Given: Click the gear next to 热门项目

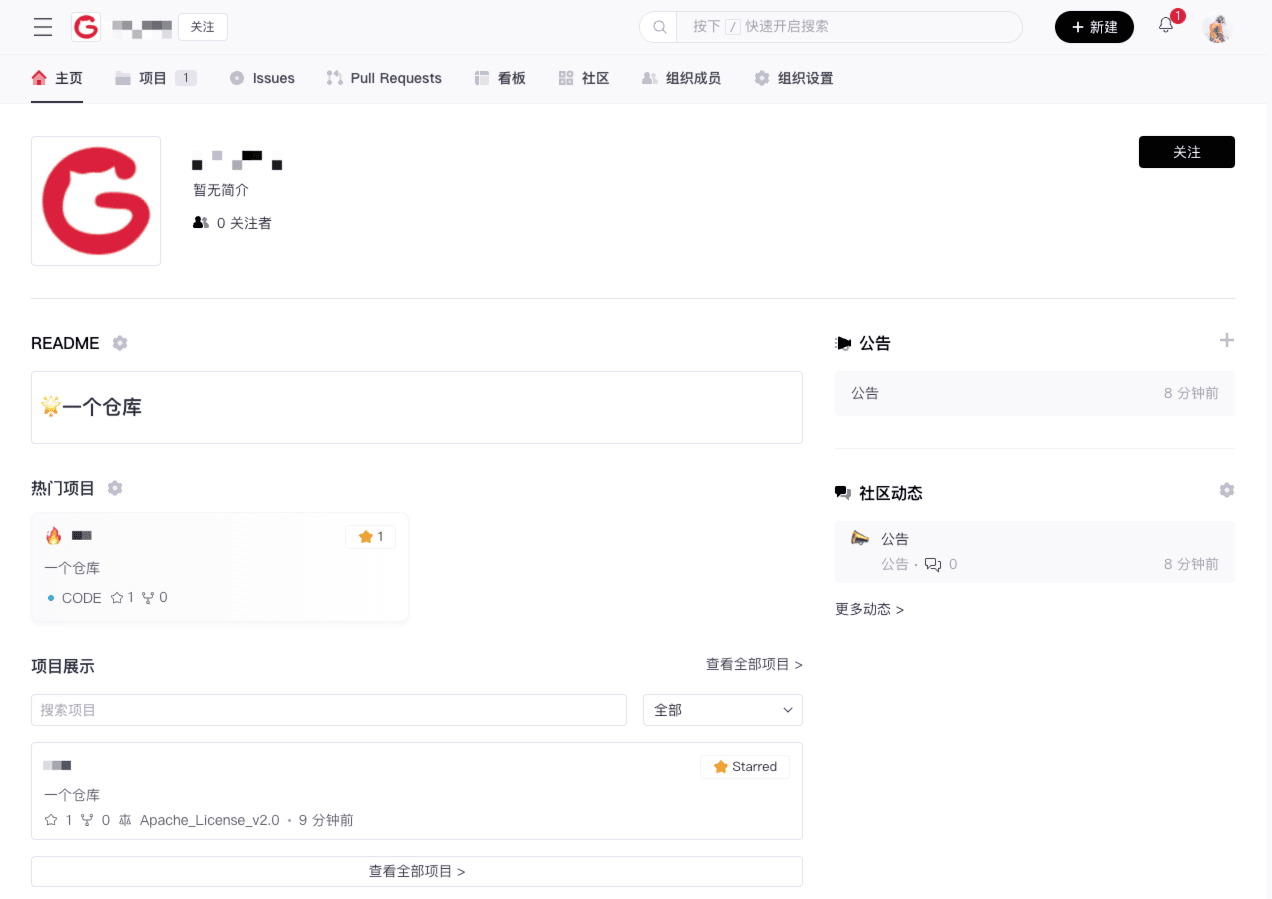Looking at the screenshot, I should coord(115,488).
